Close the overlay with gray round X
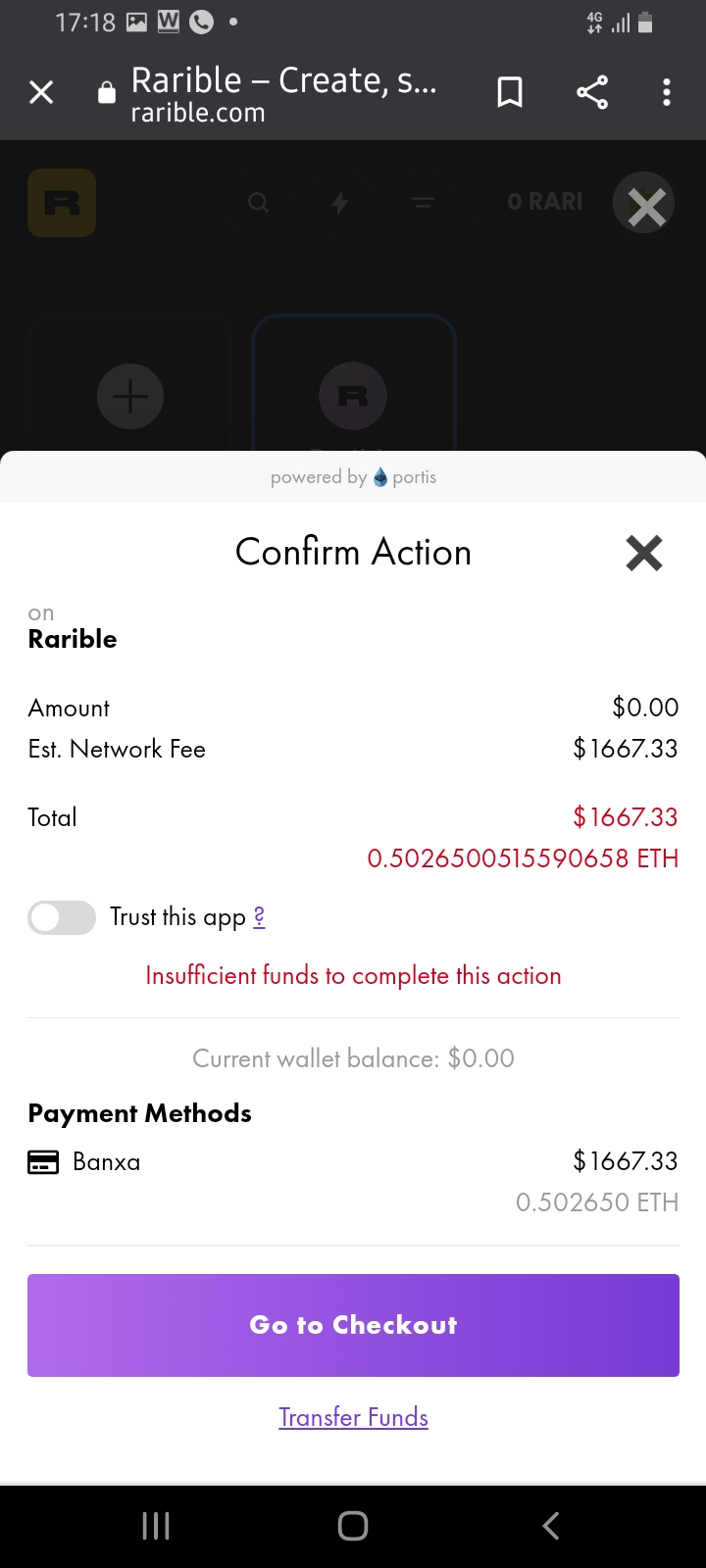 pyautogui.click(x=644, y=204)
